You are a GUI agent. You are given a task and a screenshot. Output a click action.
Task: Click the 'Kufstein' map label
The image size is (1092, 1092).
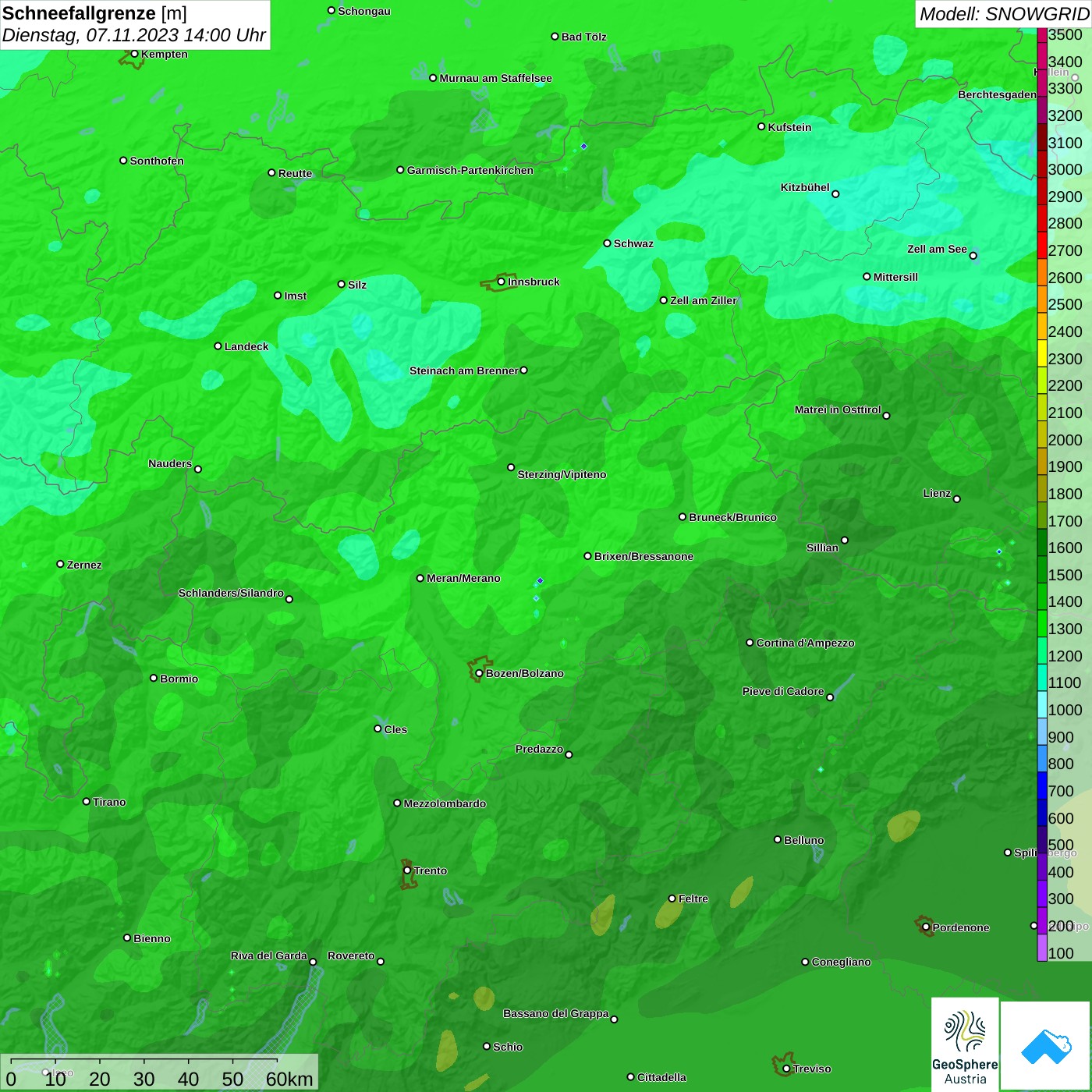[790, 127]
